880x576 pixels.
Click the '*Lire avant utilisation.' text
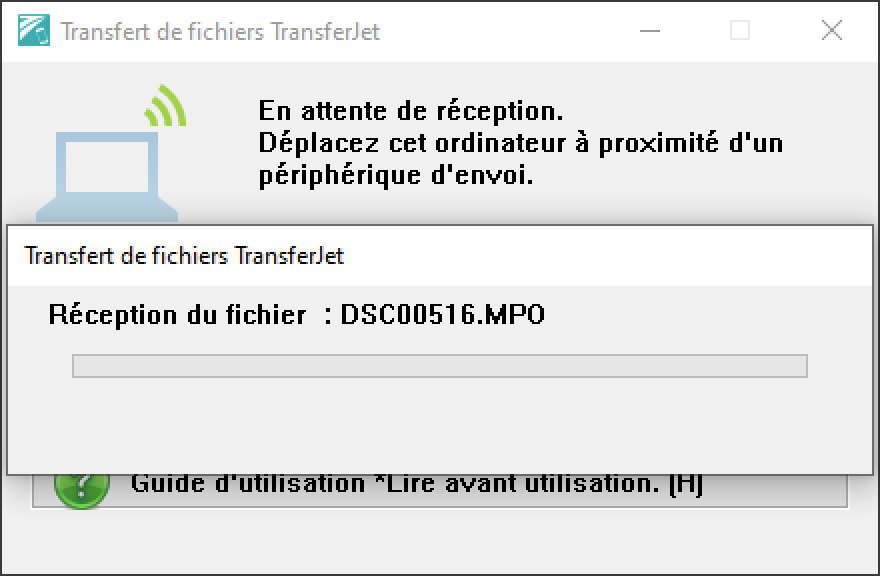pos(517,485)
